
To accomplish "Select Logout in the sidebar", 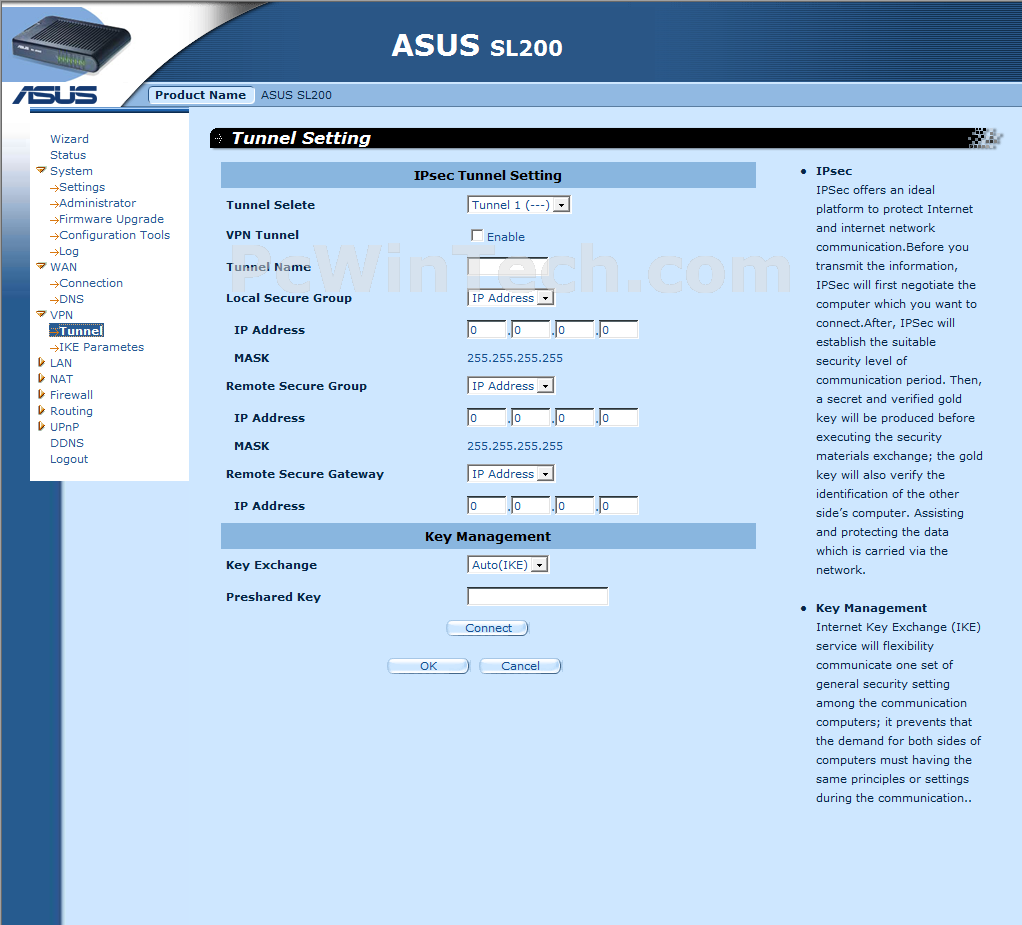I will click(69, 459).
